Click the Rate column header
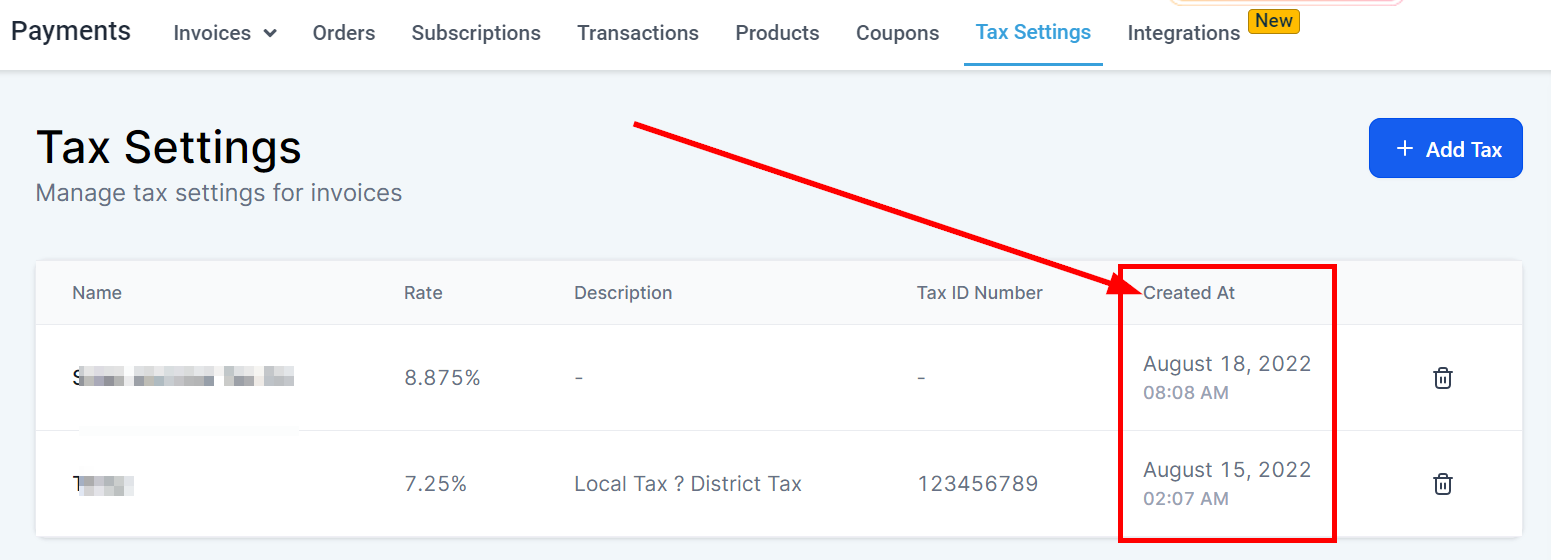 coord(423,293)
